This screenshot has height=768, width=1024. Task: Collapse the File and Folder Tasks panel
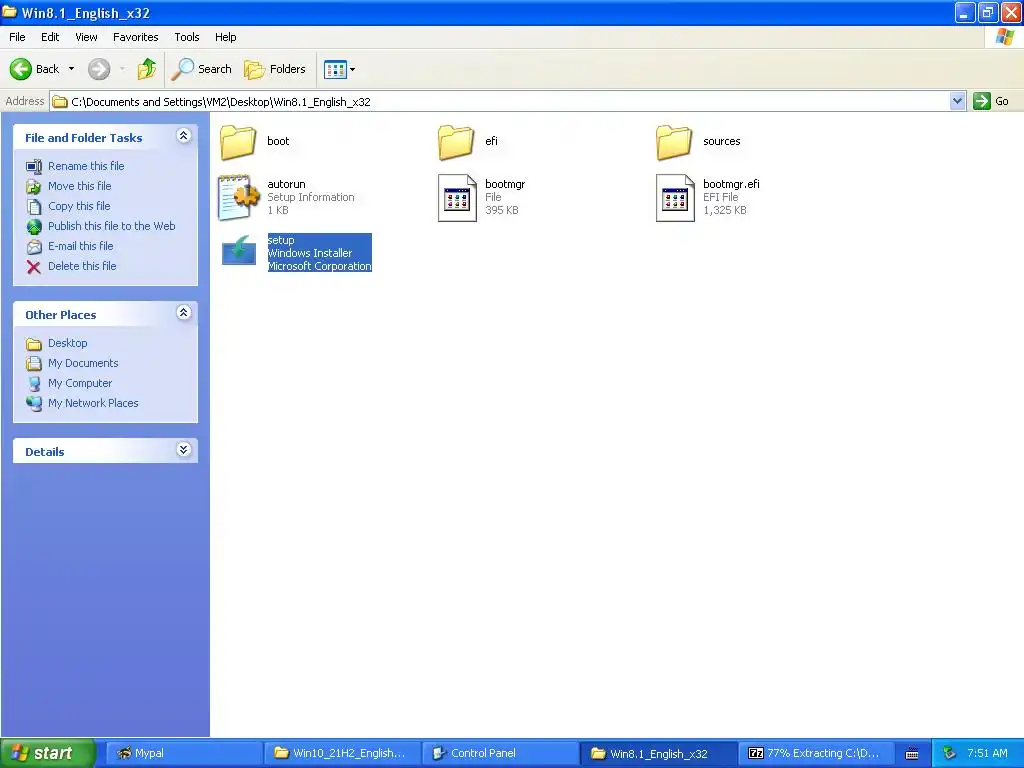(184, 136)
